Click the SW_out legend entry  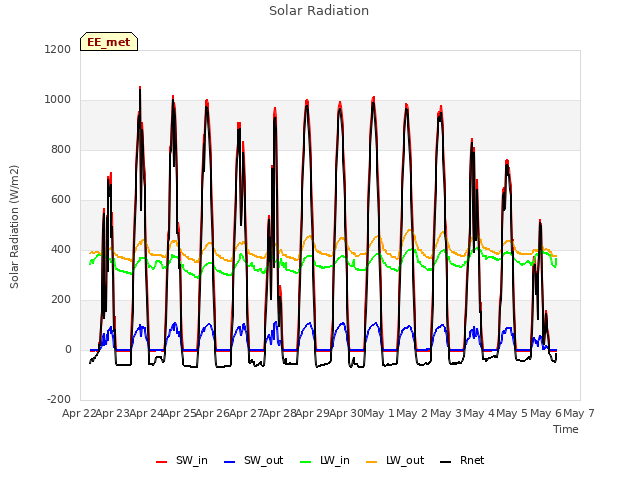[x=253, y=460]
